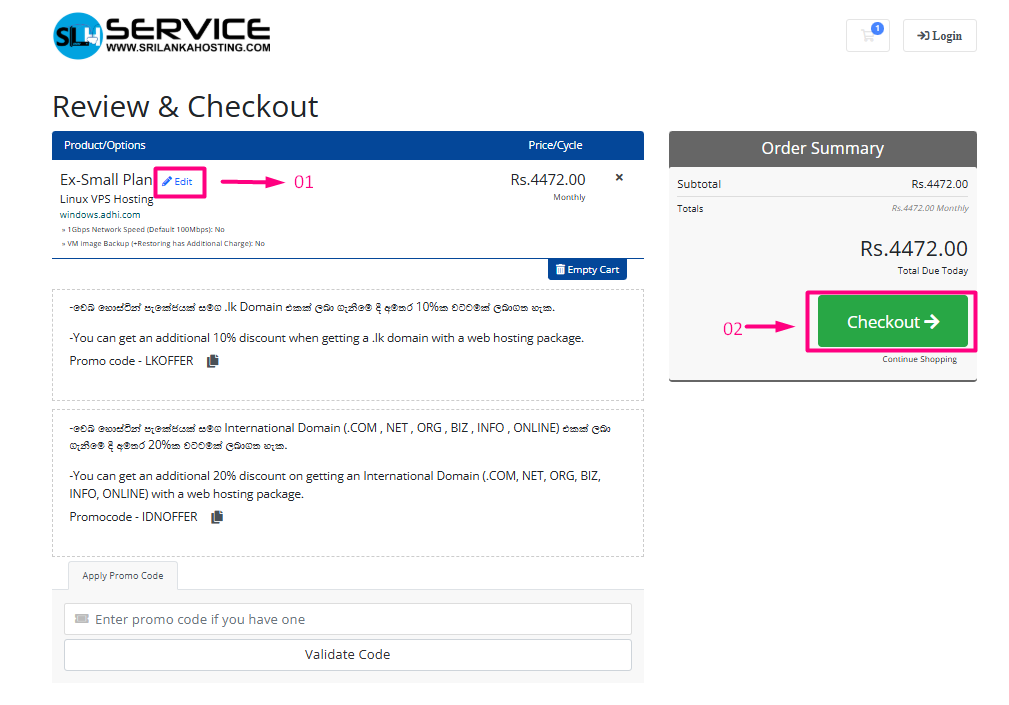Viewport: 1009px width, 705px height.
Task: Click the SLH Service logo
Action: [161, 35]
